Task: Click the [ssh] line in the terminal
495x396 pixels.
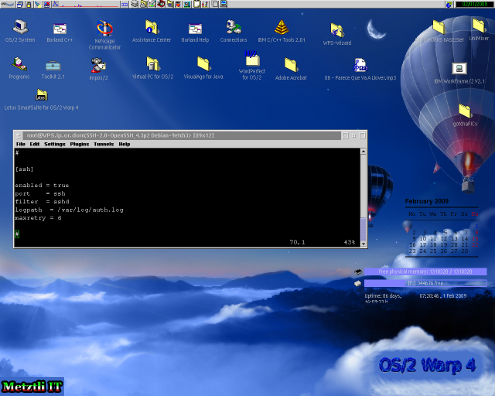Action: [x=24, y=169]
